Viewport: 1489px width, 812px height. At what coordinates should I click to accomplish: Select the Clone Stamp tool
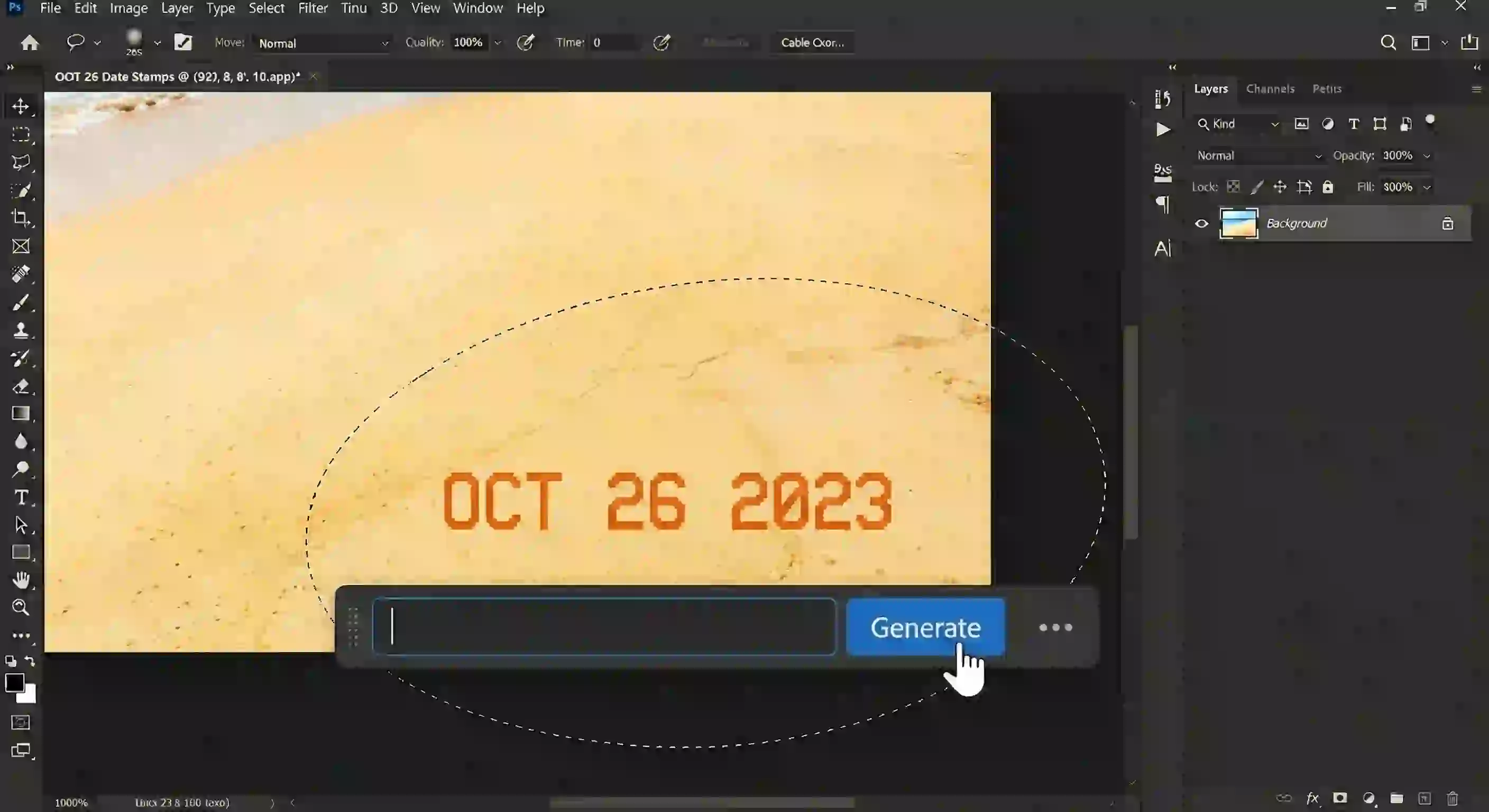(21, 330)
